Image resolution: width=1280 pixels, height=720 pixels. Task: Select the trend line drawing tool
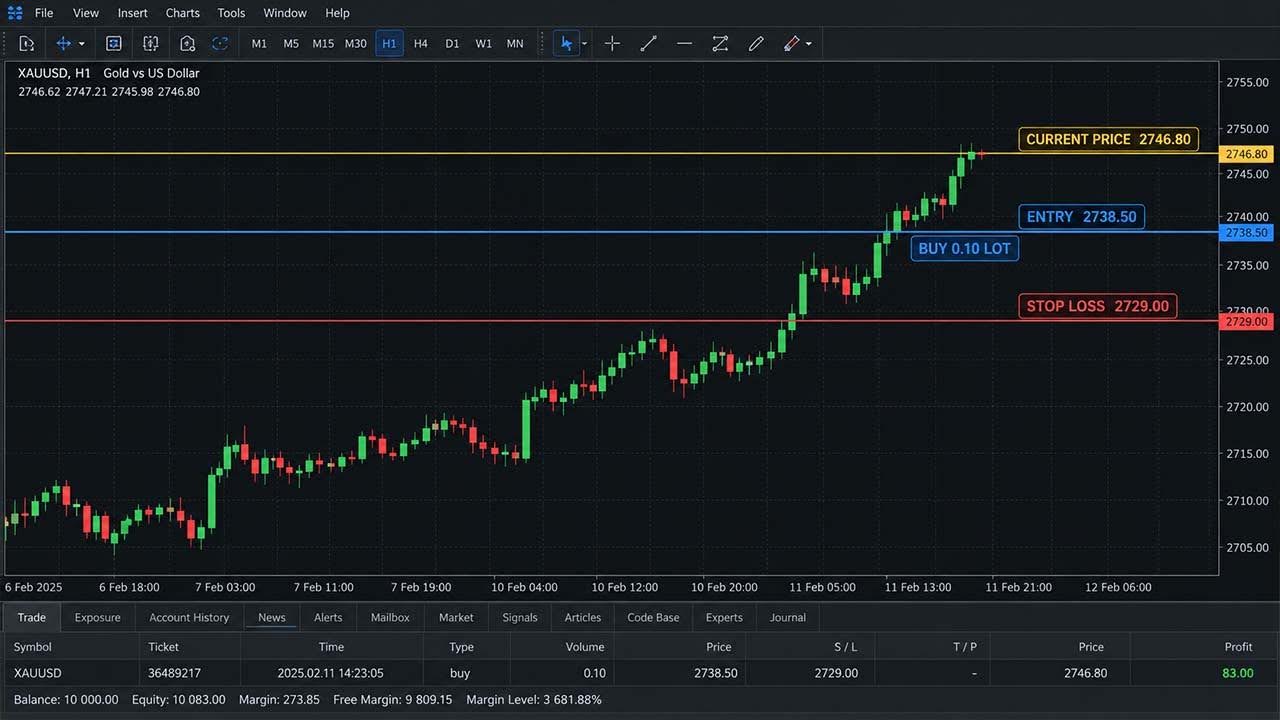[648, 43]
